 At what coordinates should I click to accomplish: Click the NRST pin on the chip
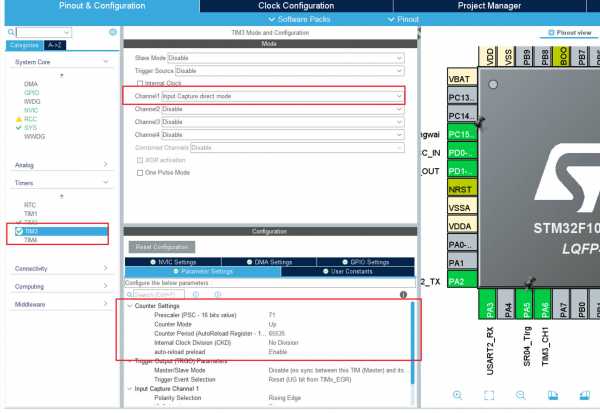click(x=462, y=189)
